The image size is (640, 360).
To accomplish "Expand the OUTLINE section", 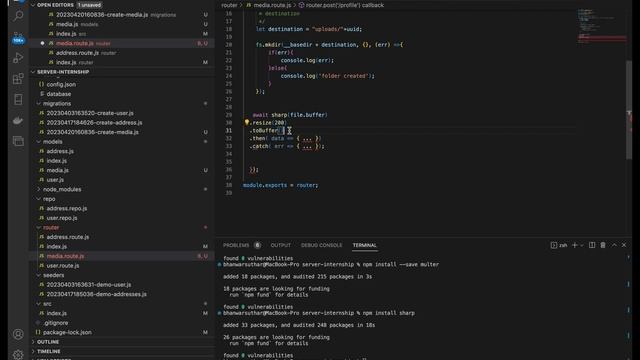I will tap(48, 342).
